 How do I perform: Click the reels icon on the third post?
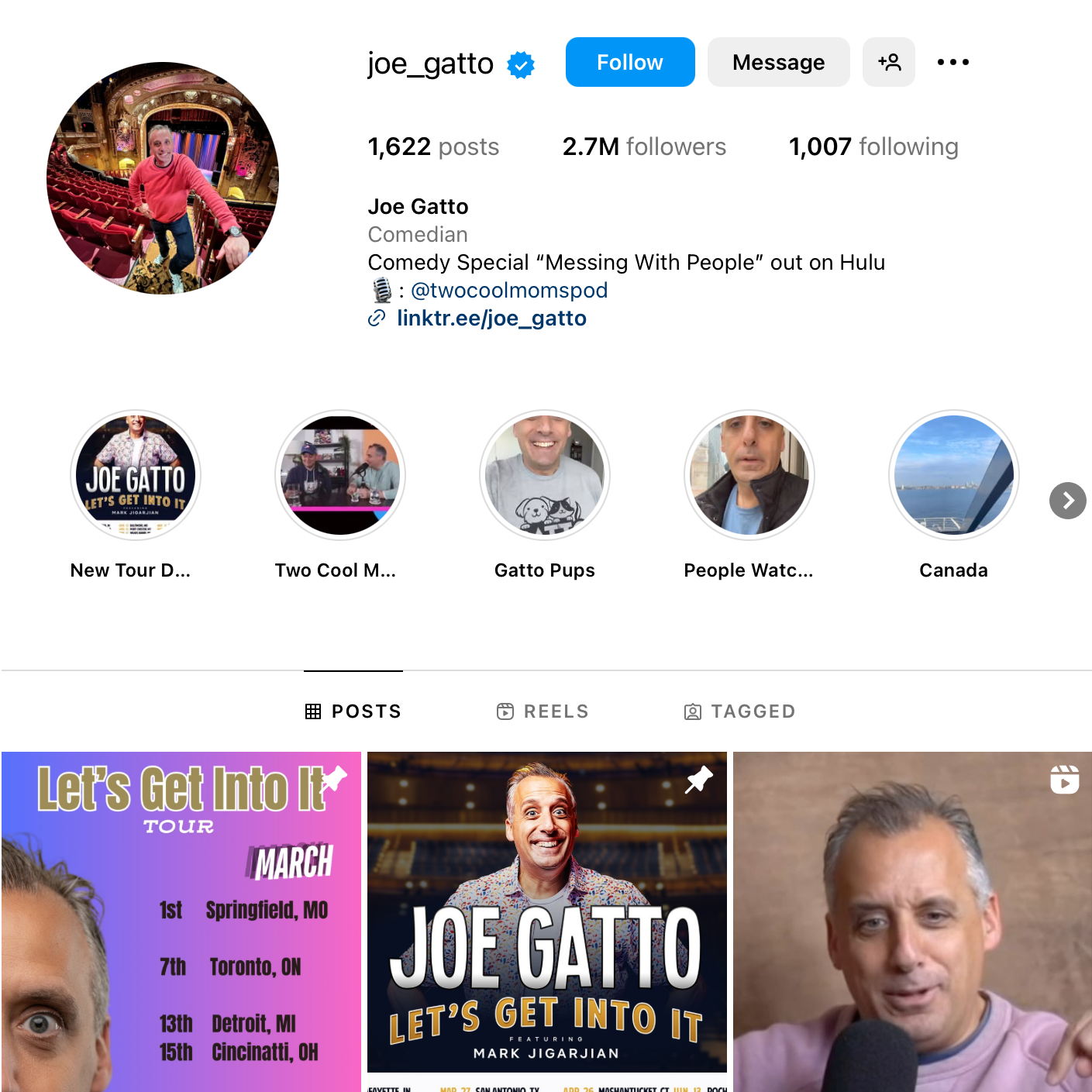pyautogui.click(x=1065, y=779)
